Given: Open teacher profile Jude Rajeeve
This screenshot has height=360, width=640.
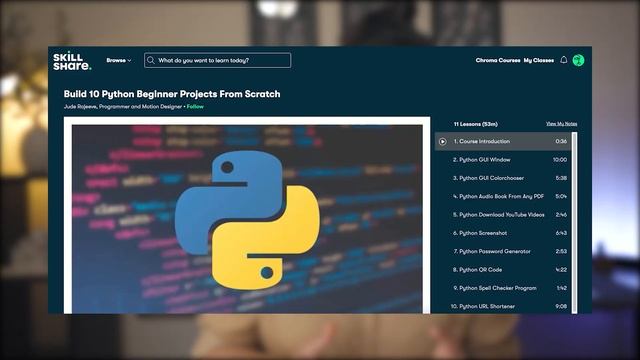Looking at the screenshot, I should click(81, 107).
